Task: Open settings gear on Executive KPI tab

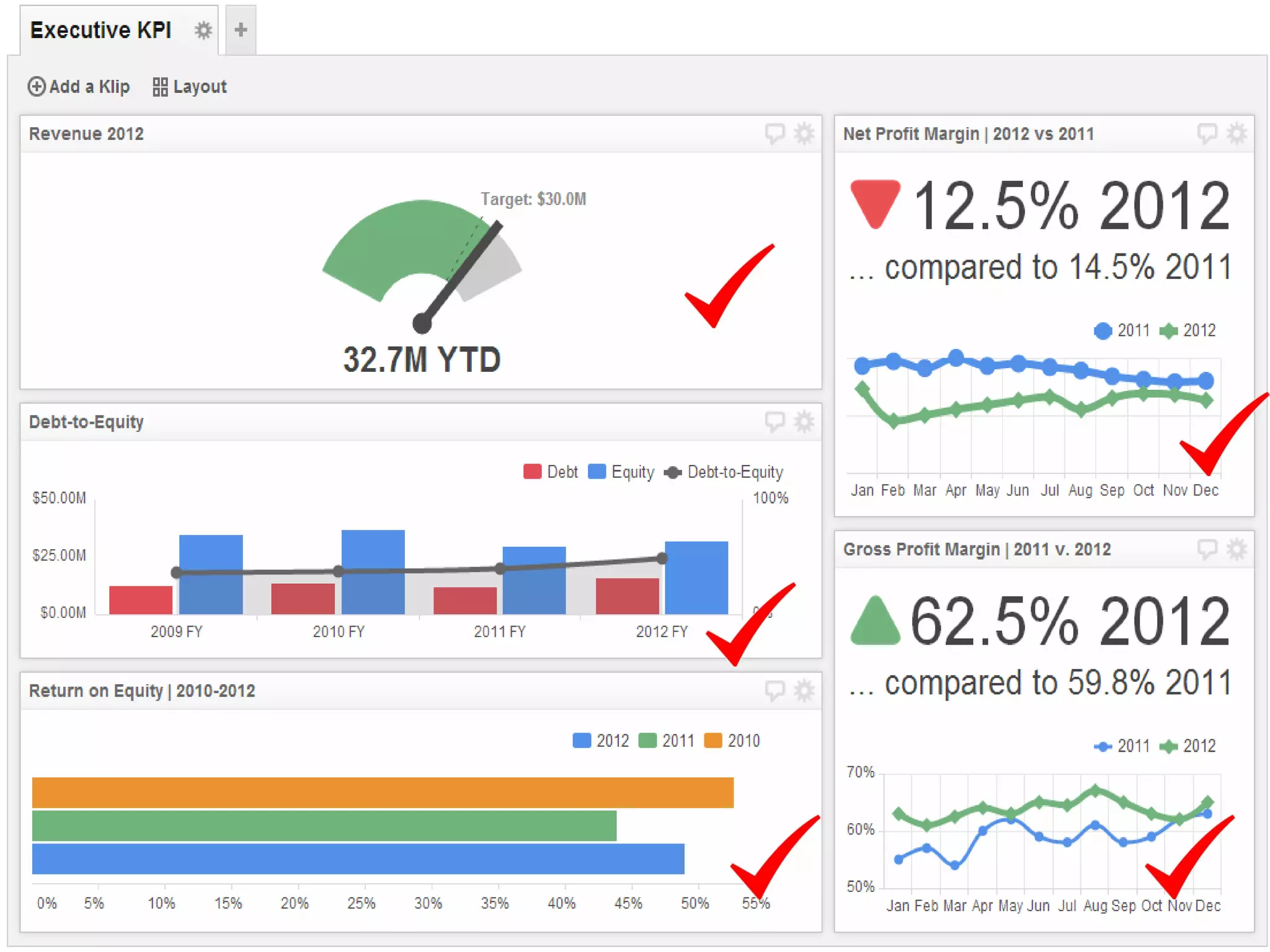Action: pyautogui.click(x=203, y=30)
